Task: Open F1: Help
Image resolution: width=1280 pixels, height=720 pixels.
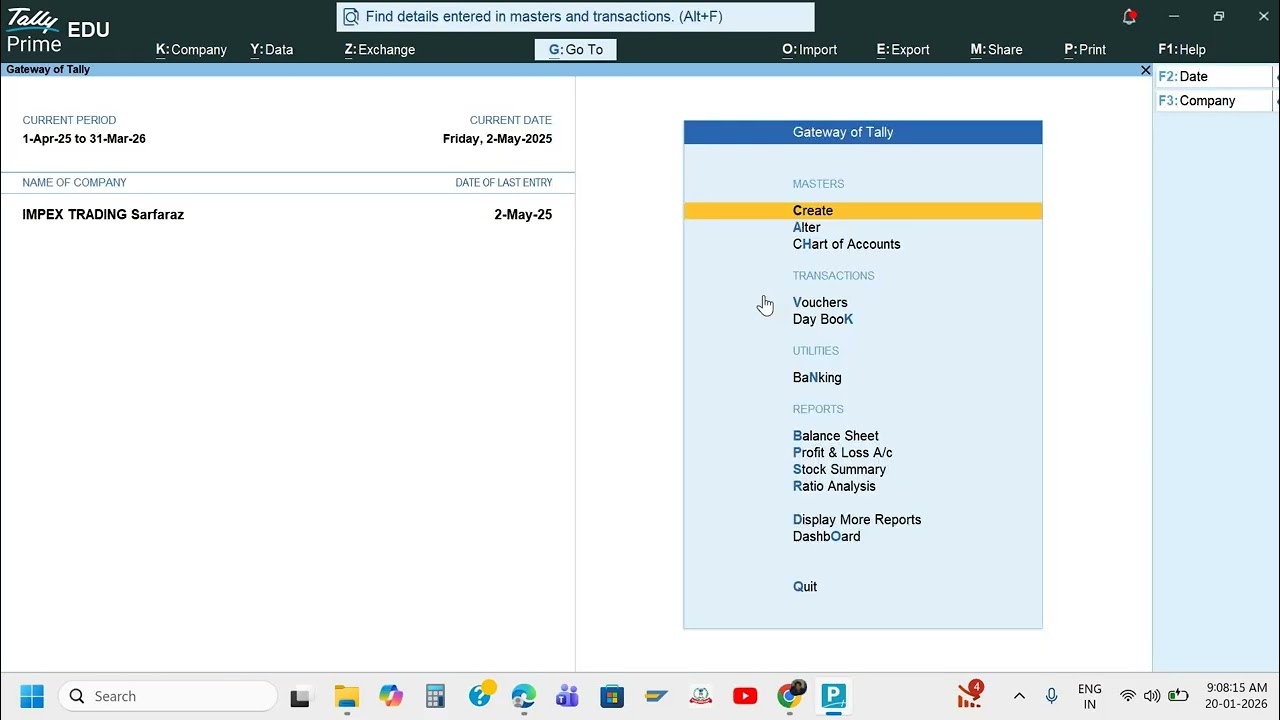Action: [x=1182, y=50]
